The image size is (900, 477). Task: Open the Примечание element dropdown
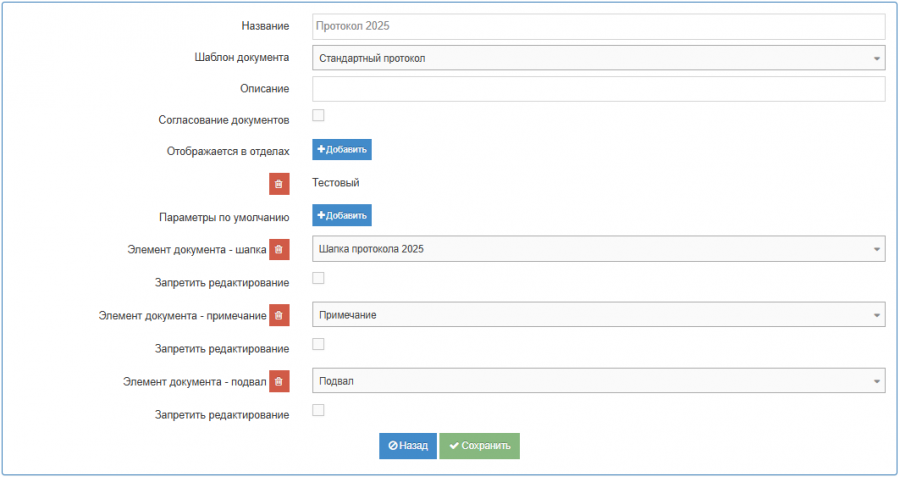598,315
